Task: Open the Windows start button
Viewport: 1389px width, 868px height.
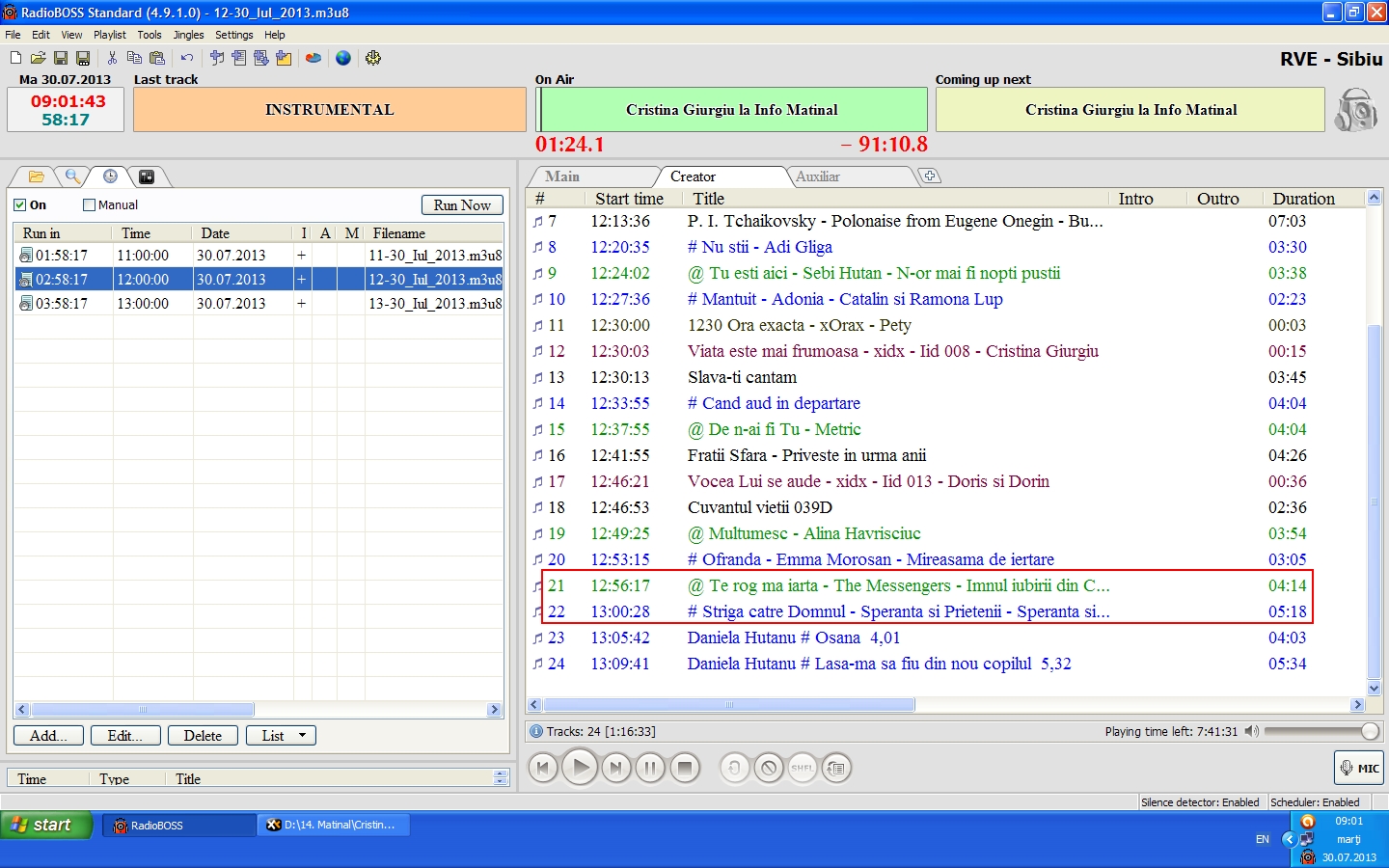Action: pyautogui.click(x=46, y=825)
